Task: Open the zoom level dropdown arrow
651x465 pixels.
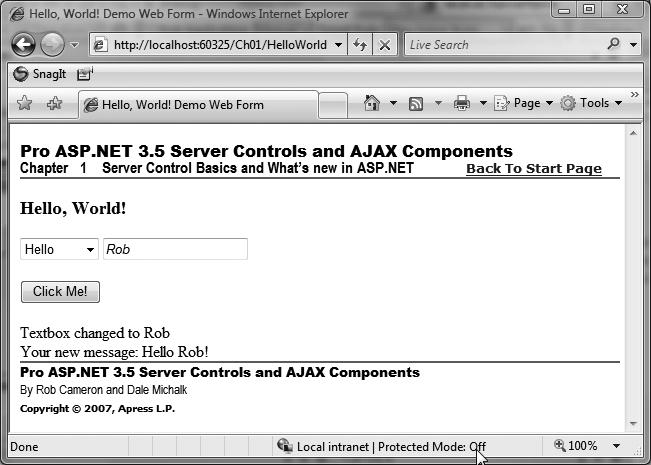Action: coord(617,446)
